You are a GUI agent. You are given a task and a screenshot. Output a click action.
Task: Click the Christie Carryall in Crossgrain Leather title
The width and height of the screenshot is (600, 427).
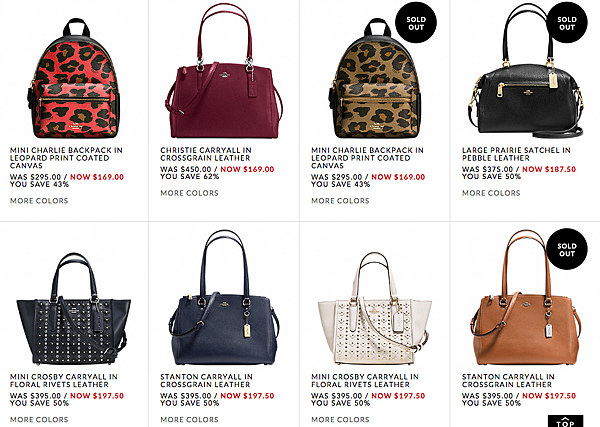(206, 154)
